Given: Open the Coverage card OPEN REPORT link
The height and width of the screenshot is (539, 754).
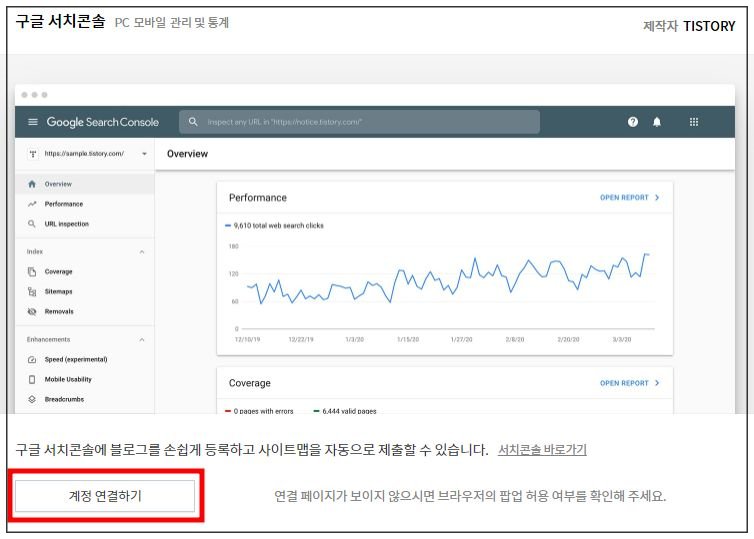Looking at the screenshot, I should tap(624, 383).
